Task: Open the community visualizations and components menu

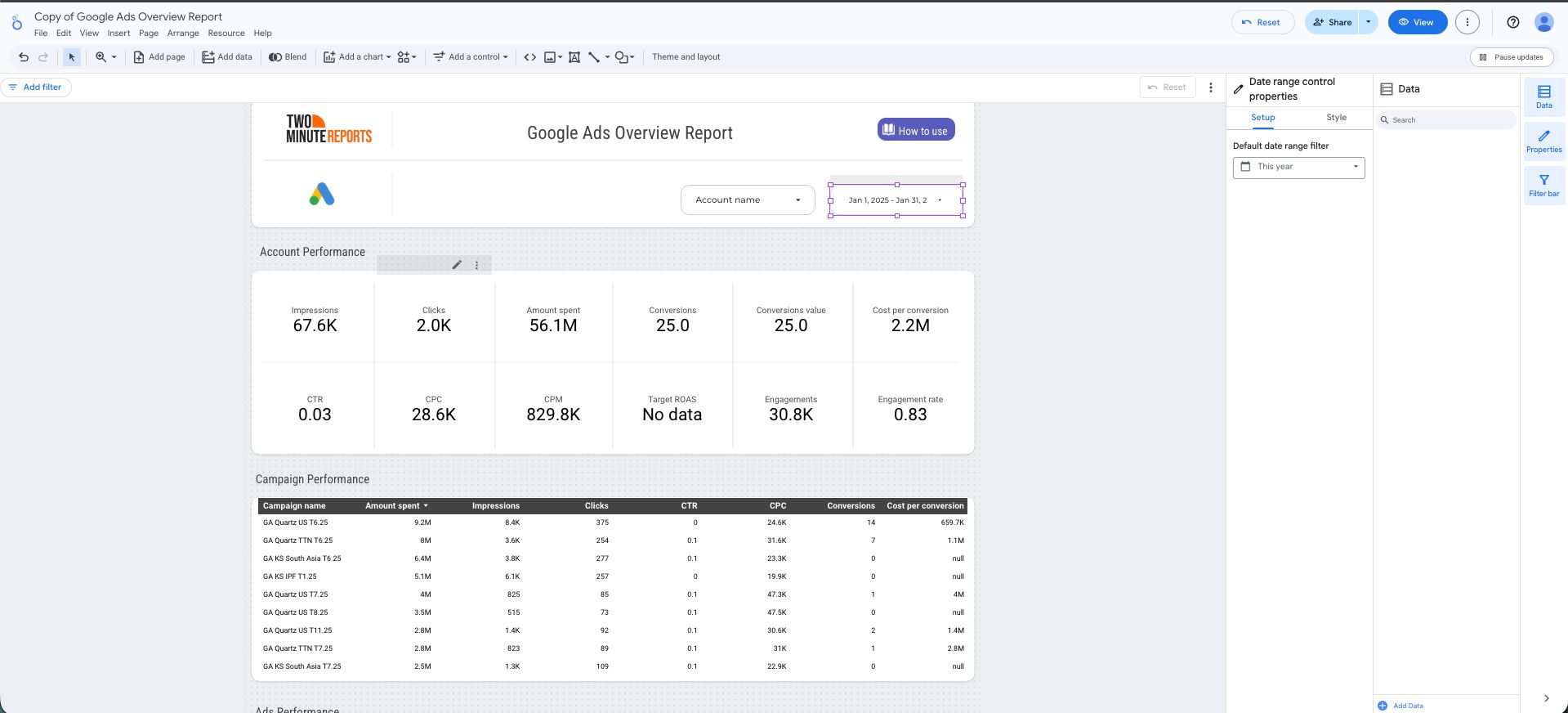Action: 406,57
